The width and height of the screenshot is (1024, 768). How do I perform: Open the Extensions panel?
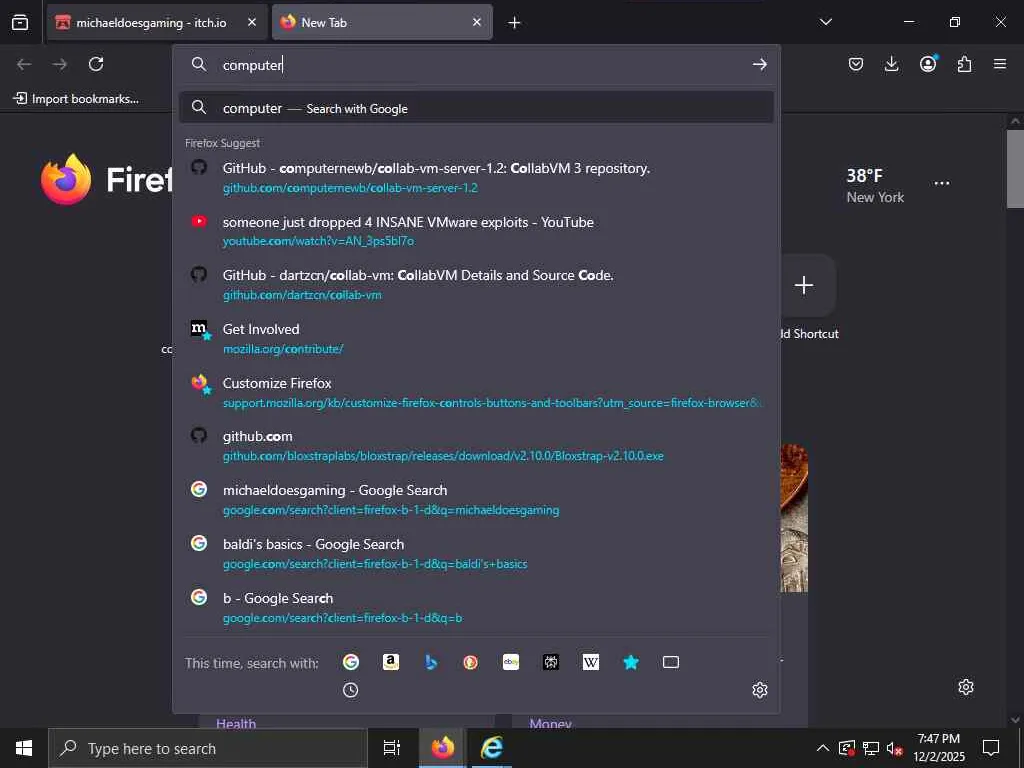(x=964, y=63)
